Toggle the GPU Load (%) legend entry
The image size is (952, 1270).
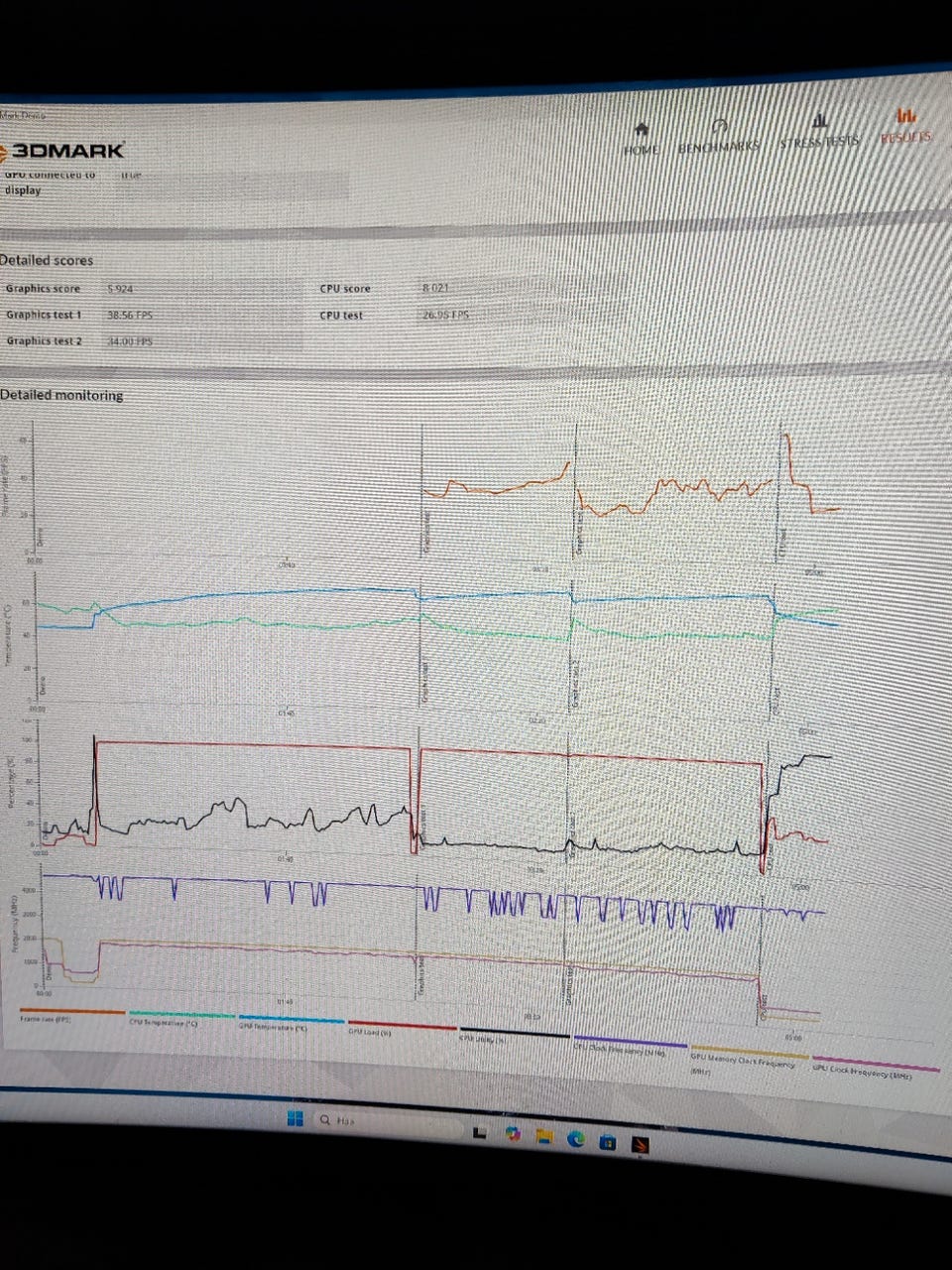coord(402,1028)
